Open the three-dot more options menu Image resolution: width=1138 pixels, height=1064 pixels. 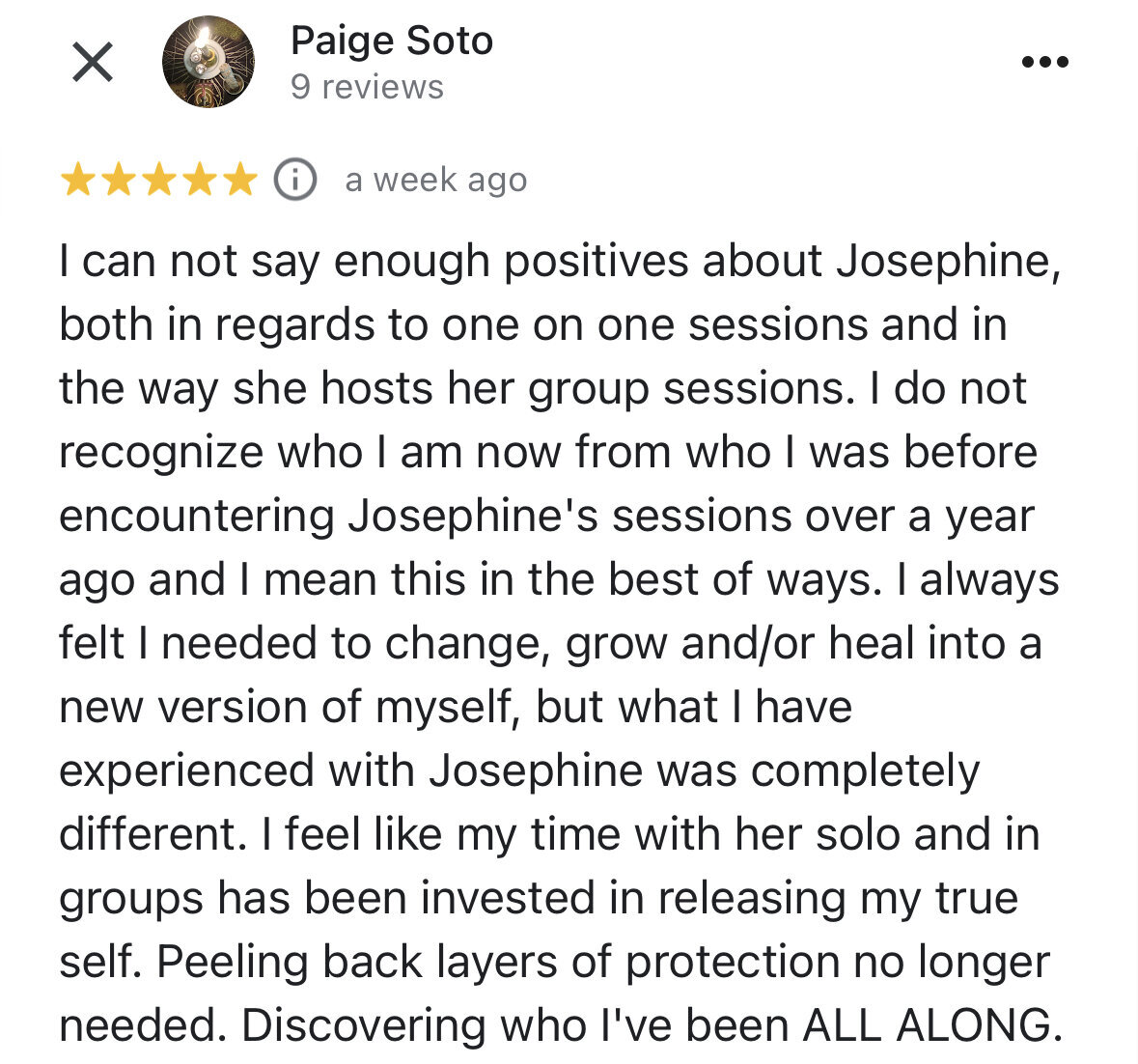(x=1045, y=62)
